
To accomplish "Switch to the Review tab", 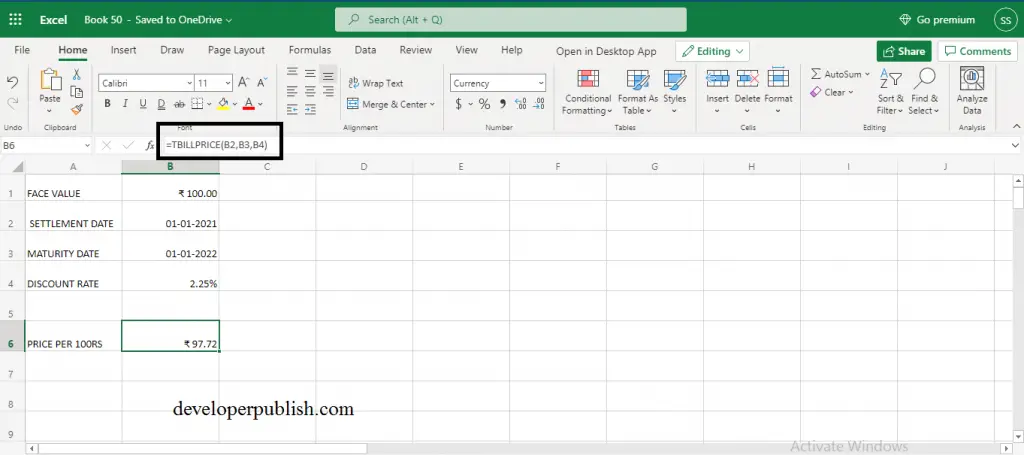I will tap(416, 50).
